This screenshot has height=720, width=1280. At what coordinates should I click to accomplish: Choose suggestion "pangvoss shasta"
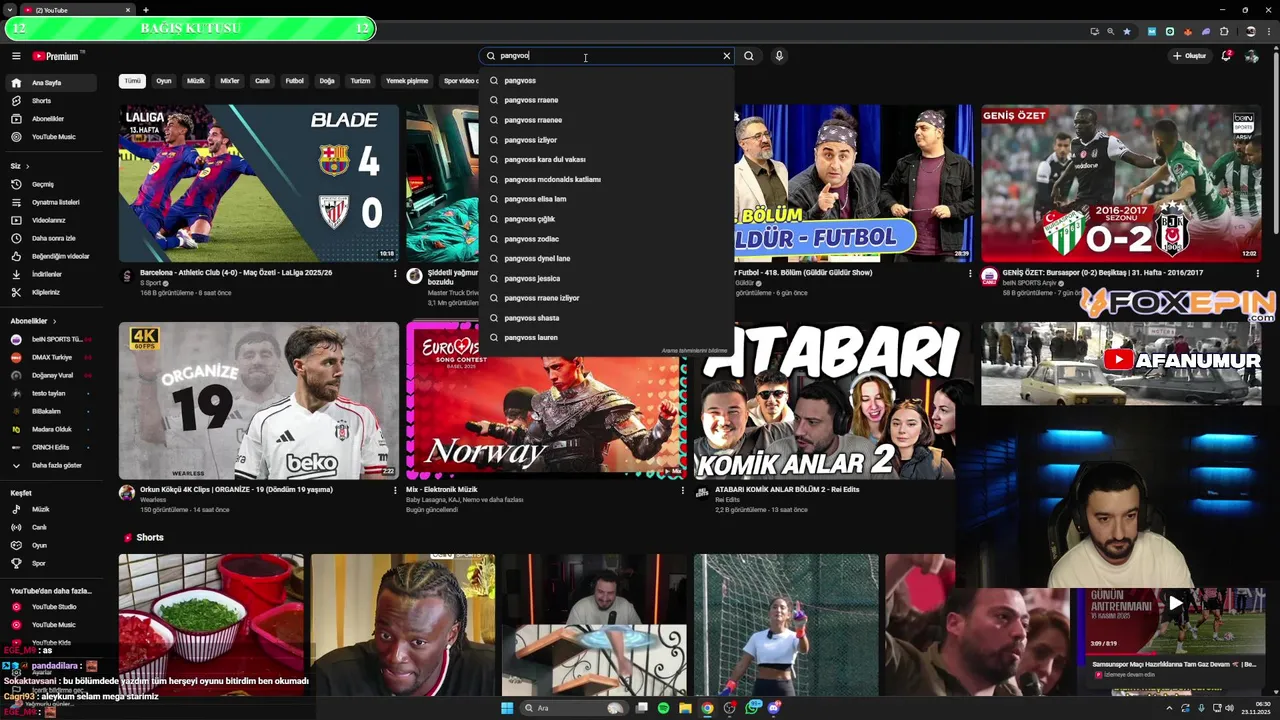point(607,318)
